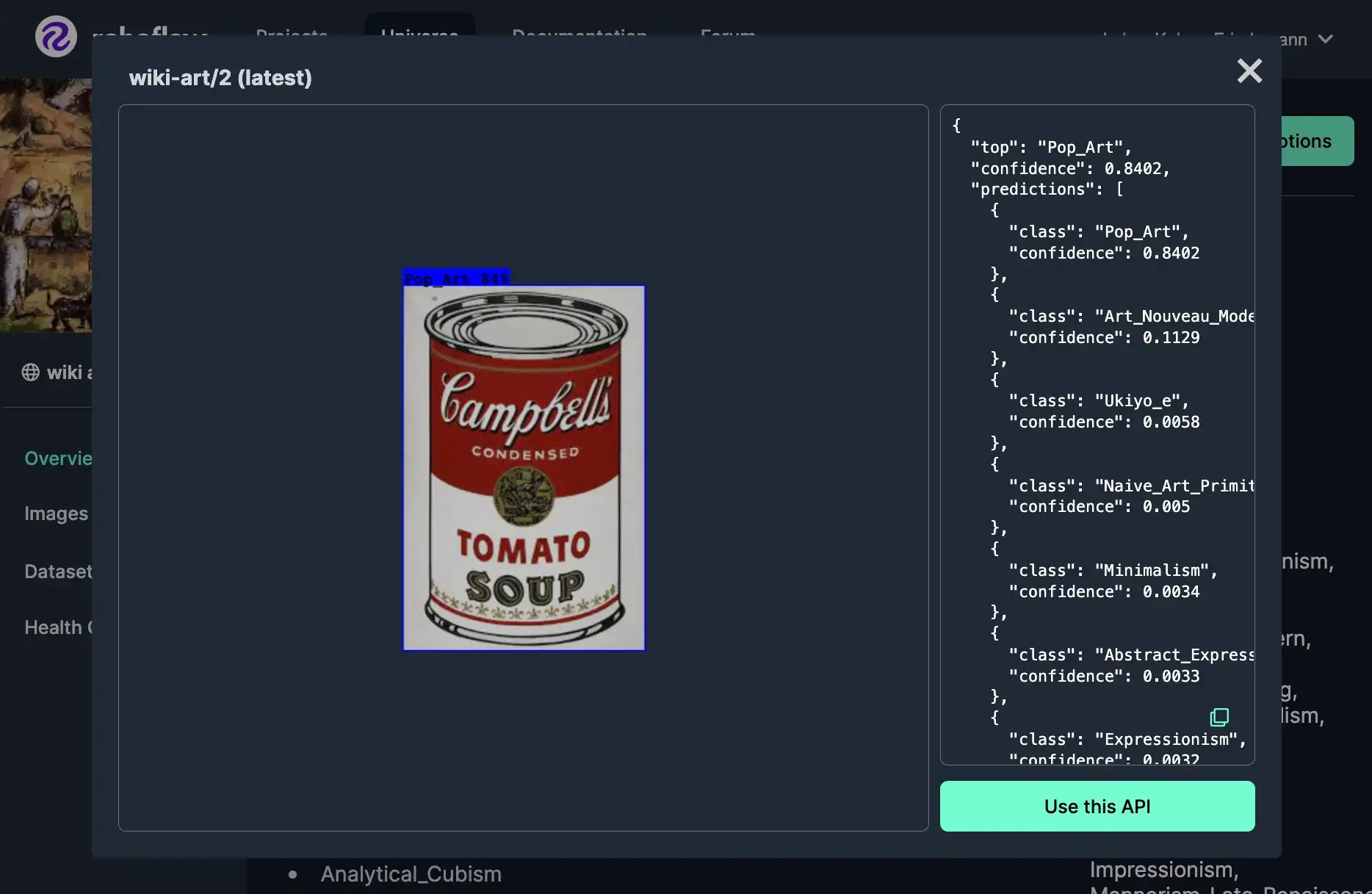
Task: Click the "class": "Expressionism" line
Action: [x=1127, y=740]
